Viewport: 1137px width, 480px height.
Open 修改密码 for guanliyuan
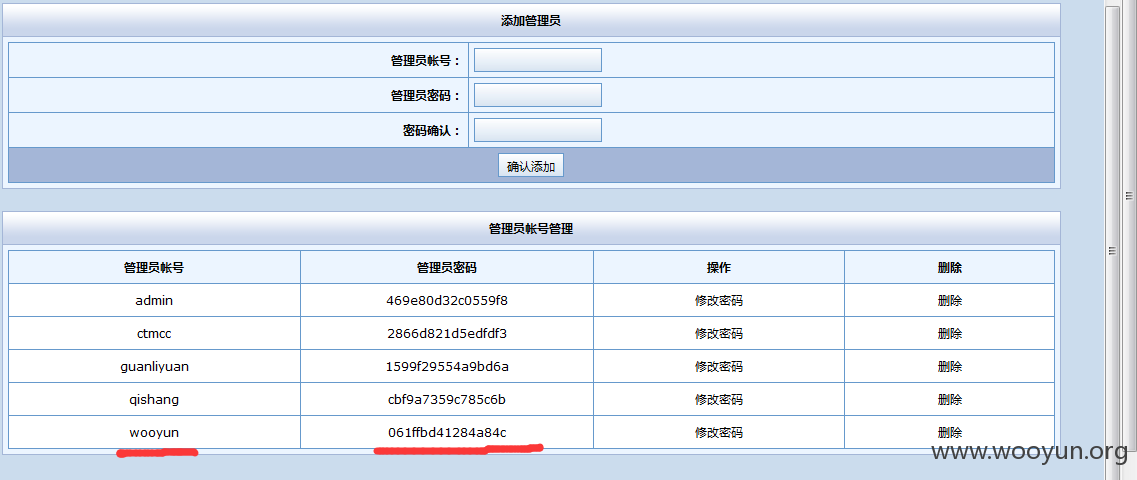point(719,366)
